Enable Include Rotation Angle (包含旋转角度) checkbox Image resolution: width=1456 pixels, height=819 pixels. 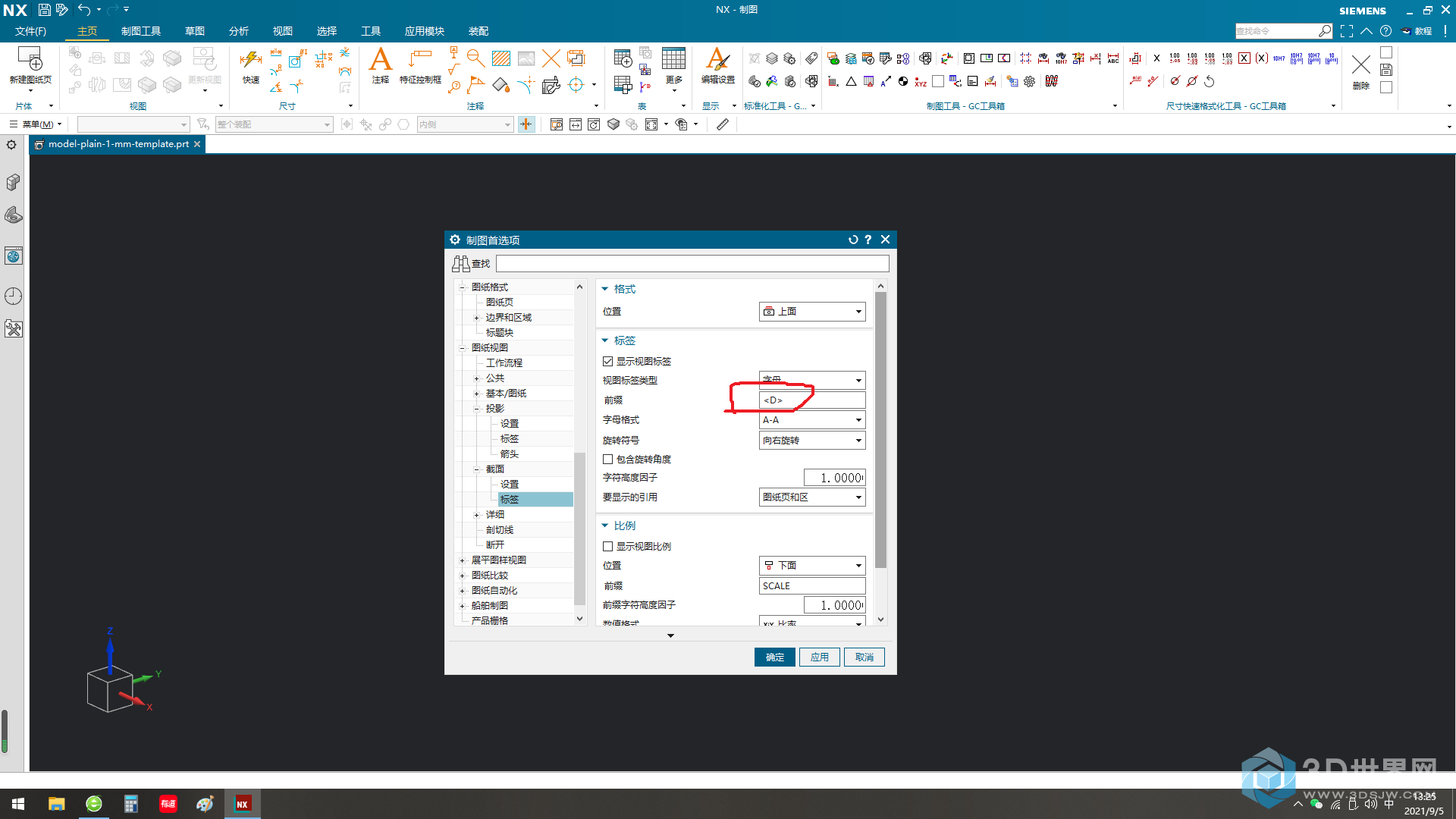[x=607, y=460]
